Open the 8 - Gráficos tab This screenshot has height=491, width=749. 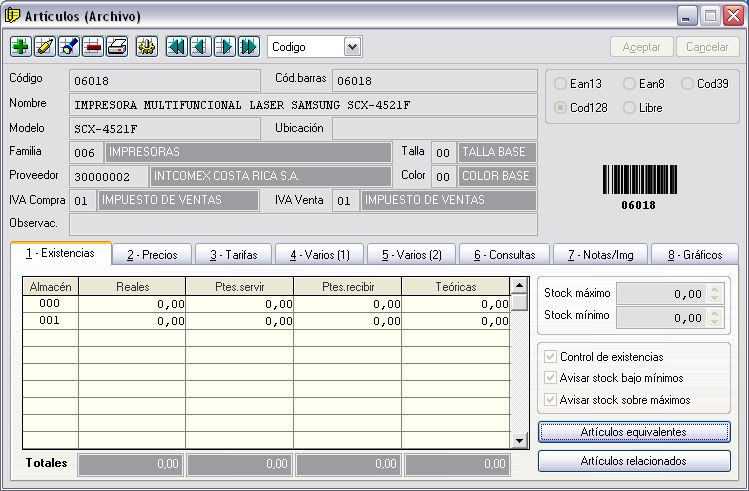pyautogui.click(x=695, y=255)
